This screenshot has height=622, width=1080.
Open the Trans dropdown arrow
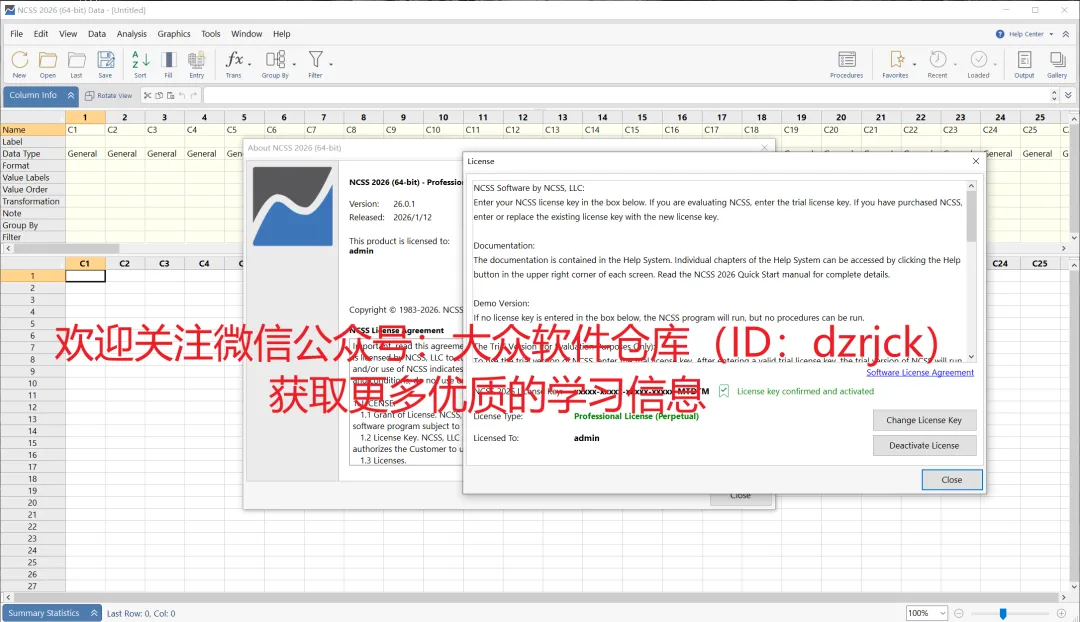tap(249, 63)
